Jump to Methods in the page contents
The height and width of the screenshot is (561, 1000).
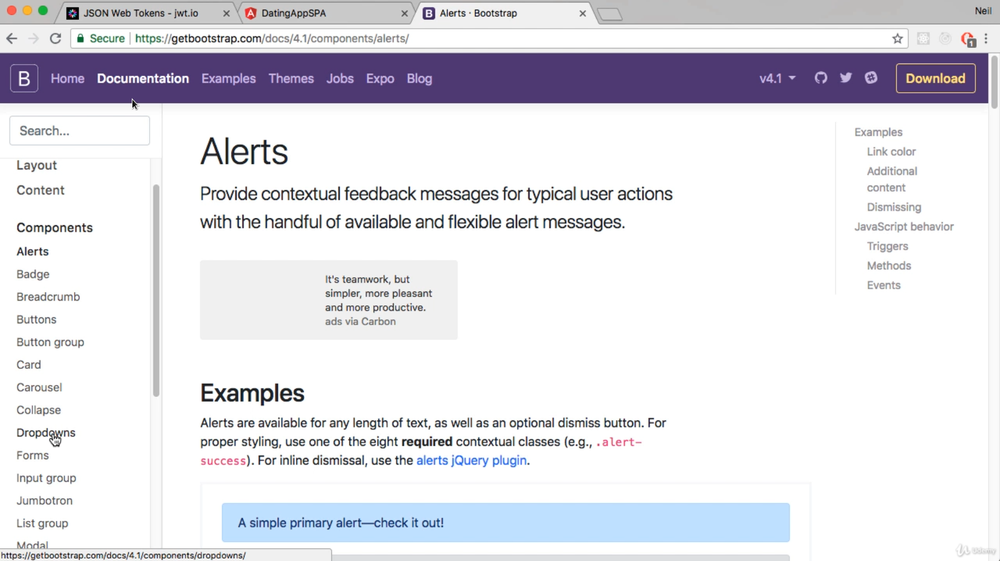[888, 266]
